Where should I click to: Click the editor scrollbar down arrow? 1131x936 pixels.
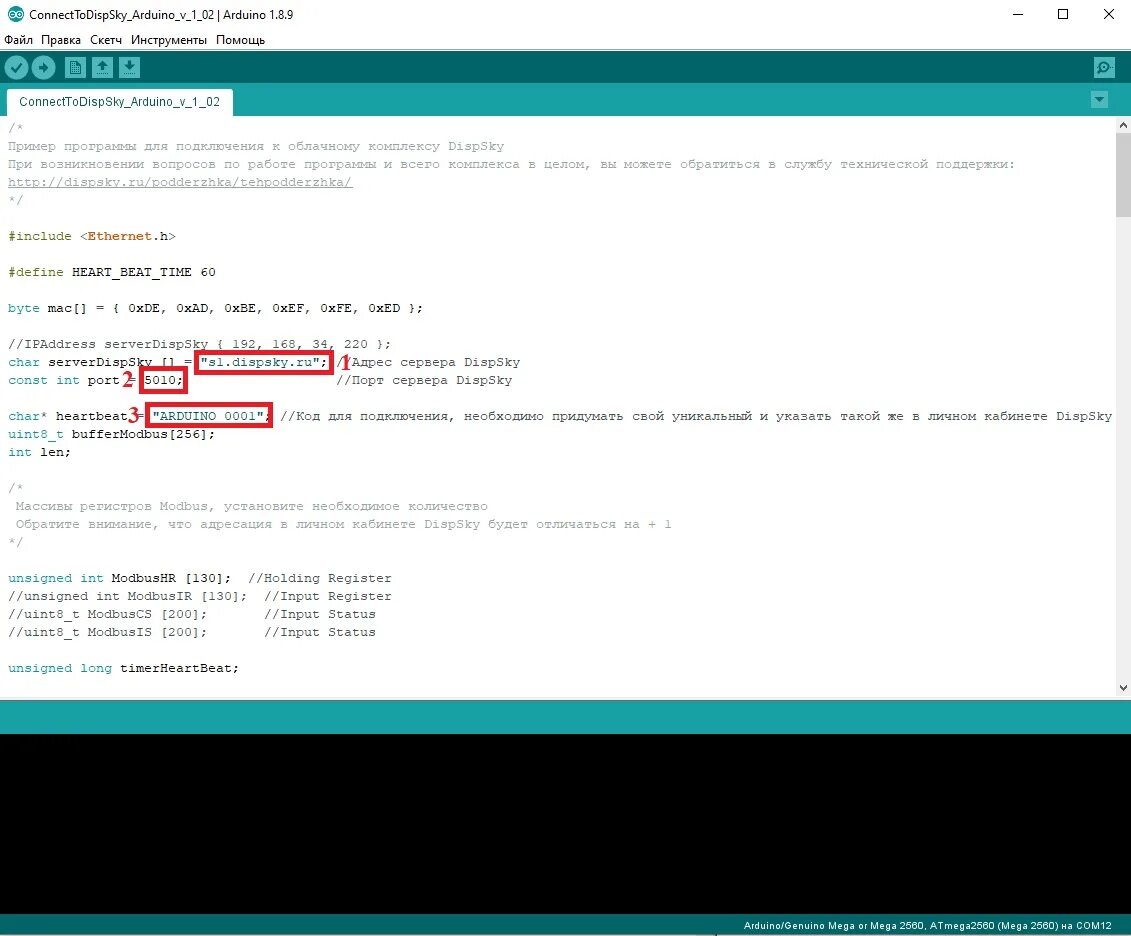pyautogui.click(x=1123, y=688)
